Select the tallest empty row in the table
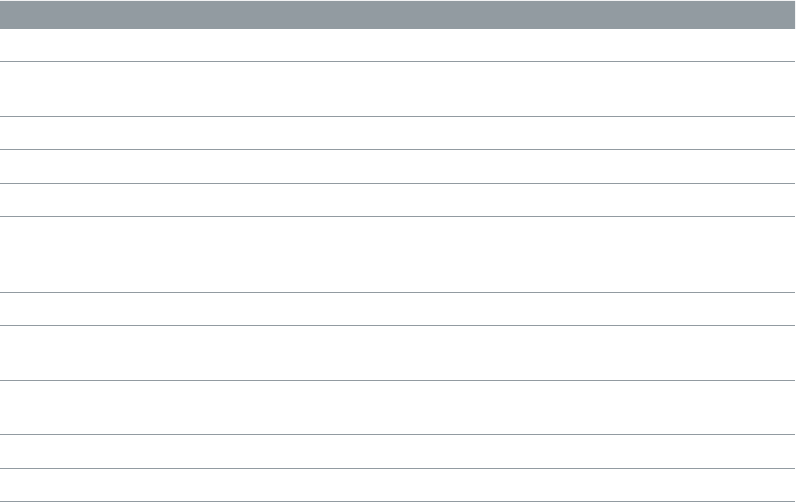796x502 pixels. coord(398,254)
